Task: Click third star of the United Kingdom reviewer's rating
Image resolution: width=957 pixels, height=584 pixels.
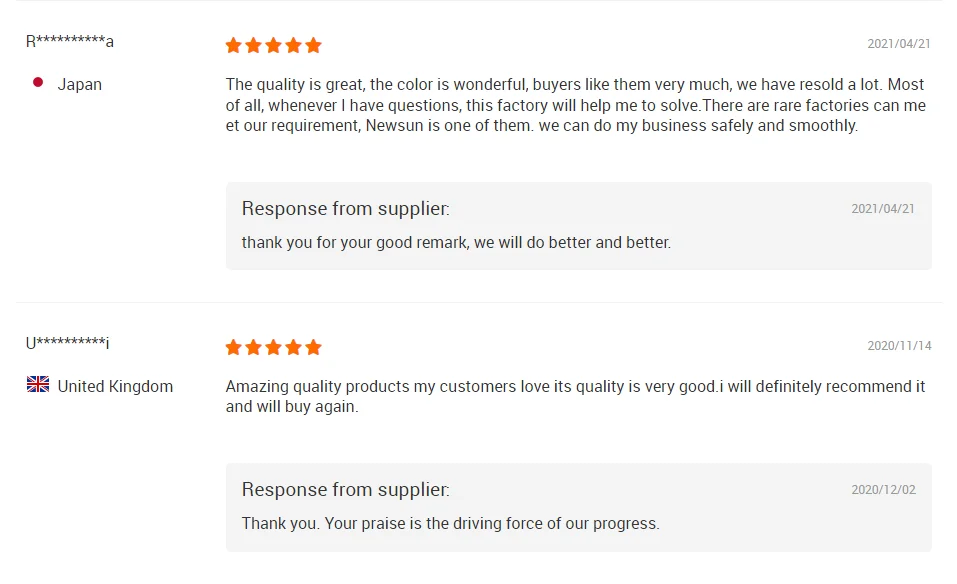Action: pyautogui.click(x=274, y=347)
